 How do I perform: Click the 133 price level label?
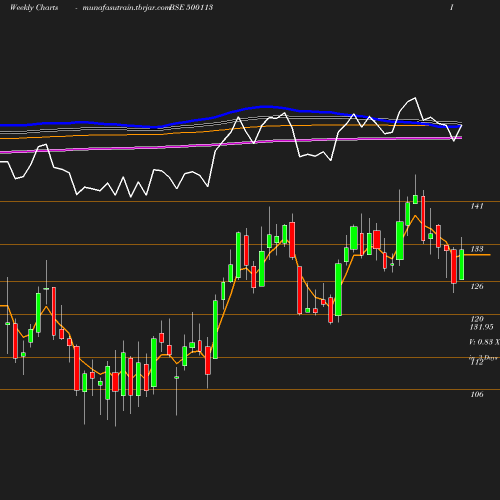(477, 249)
